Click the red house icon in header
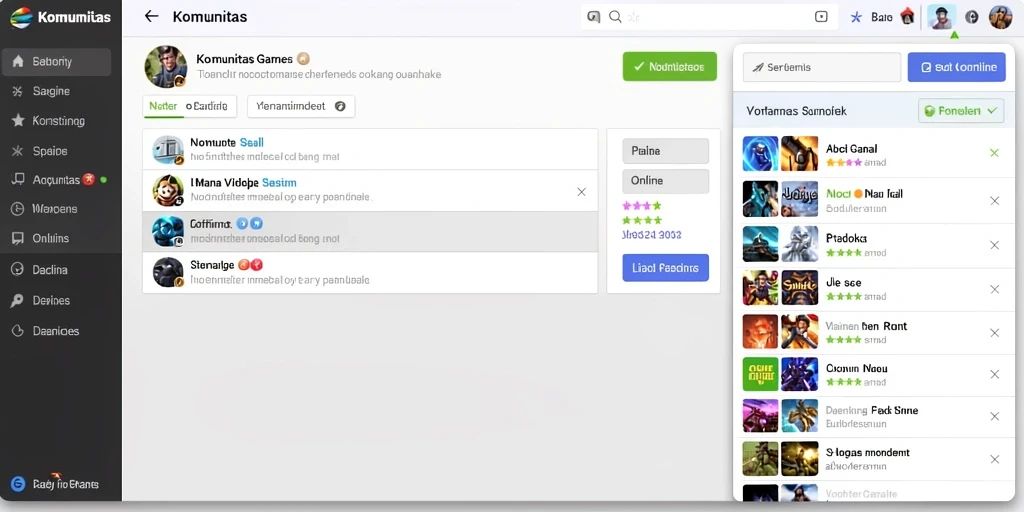 point(907,16)
